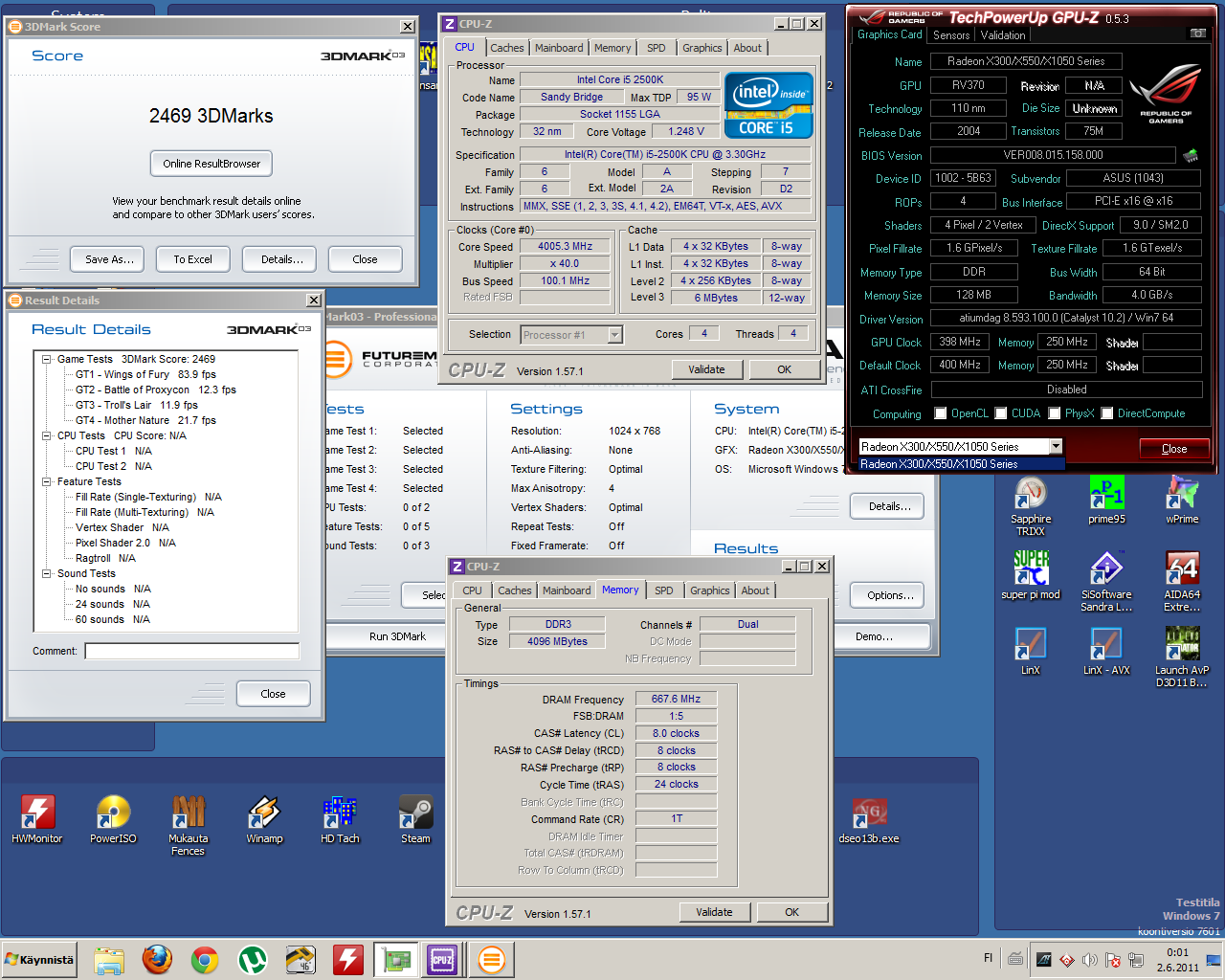Close the Result Details dialog button
Viewport: 1225px width, 980px height.
273,694
